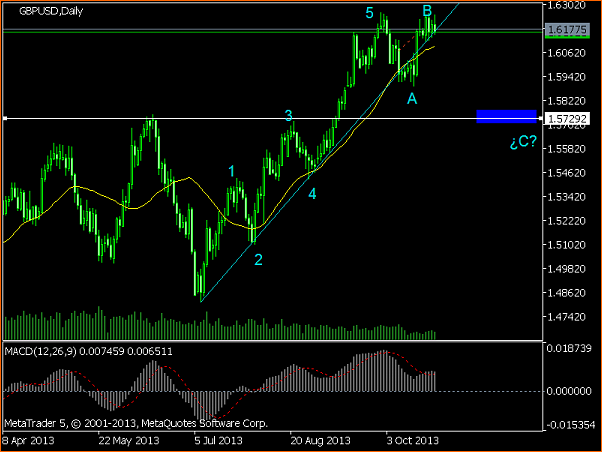The width and height of the screenshot is (602, 452).
Task: Click the 22 May 2013 date label
Action: point(129,440)
